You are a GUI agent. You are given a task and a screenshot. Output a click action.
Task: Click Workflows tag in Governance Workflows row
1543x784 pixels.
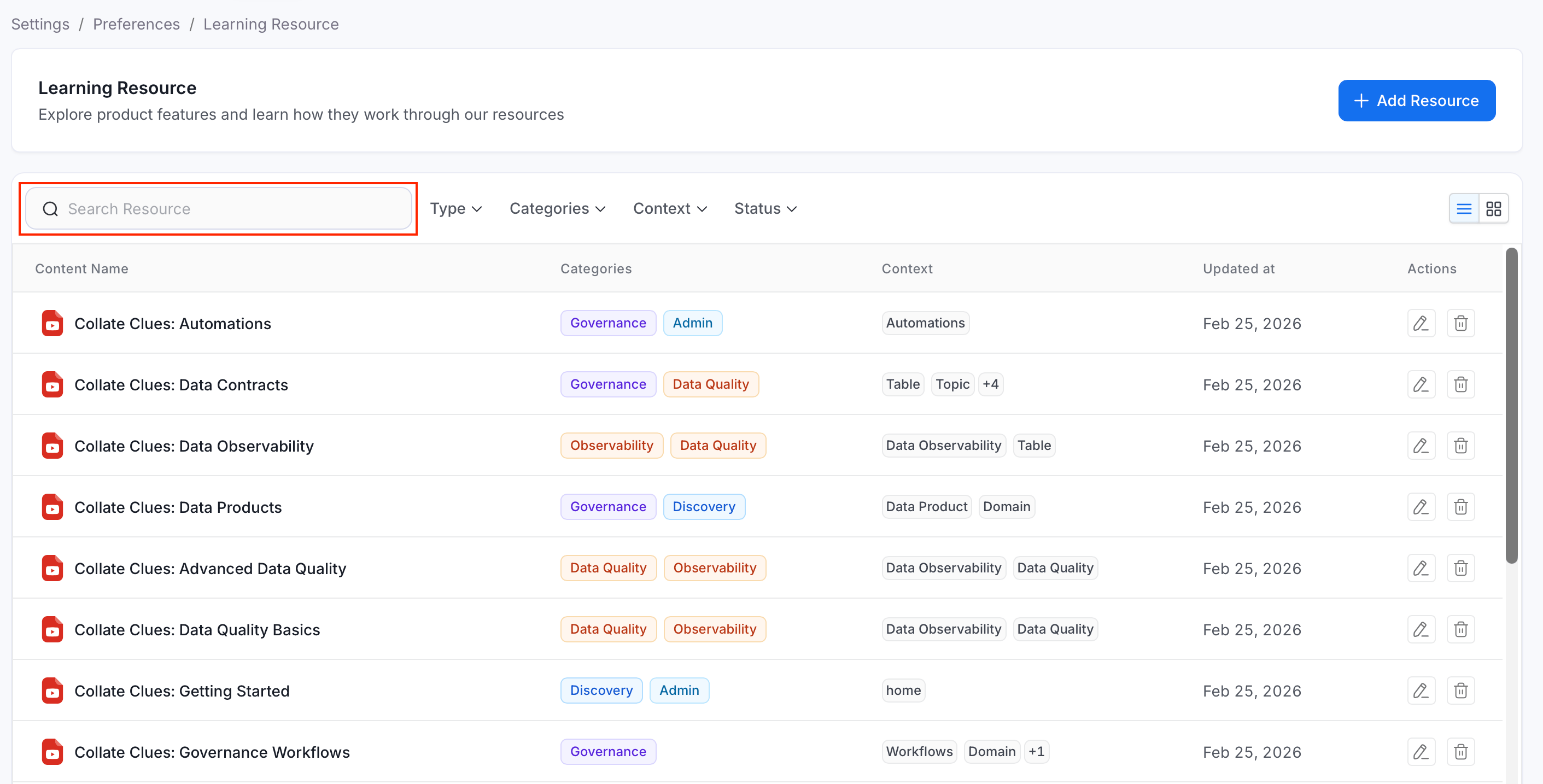[919, 751]
